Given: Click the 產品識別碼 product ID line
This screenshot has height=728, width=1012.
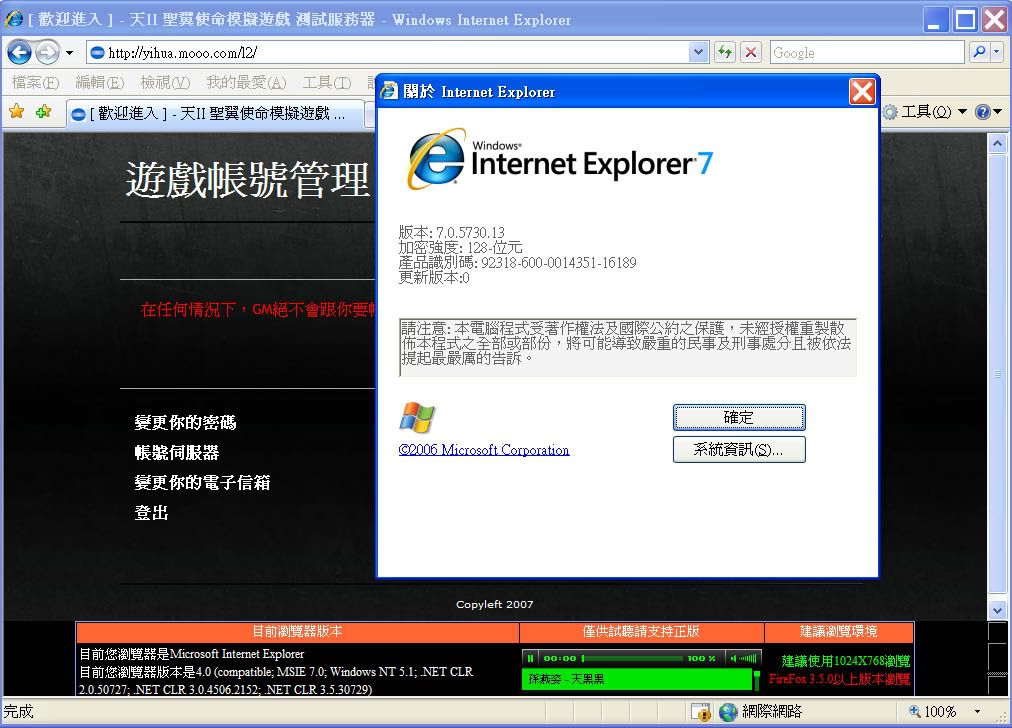Looking at the screenshot, I should point(518,263).
